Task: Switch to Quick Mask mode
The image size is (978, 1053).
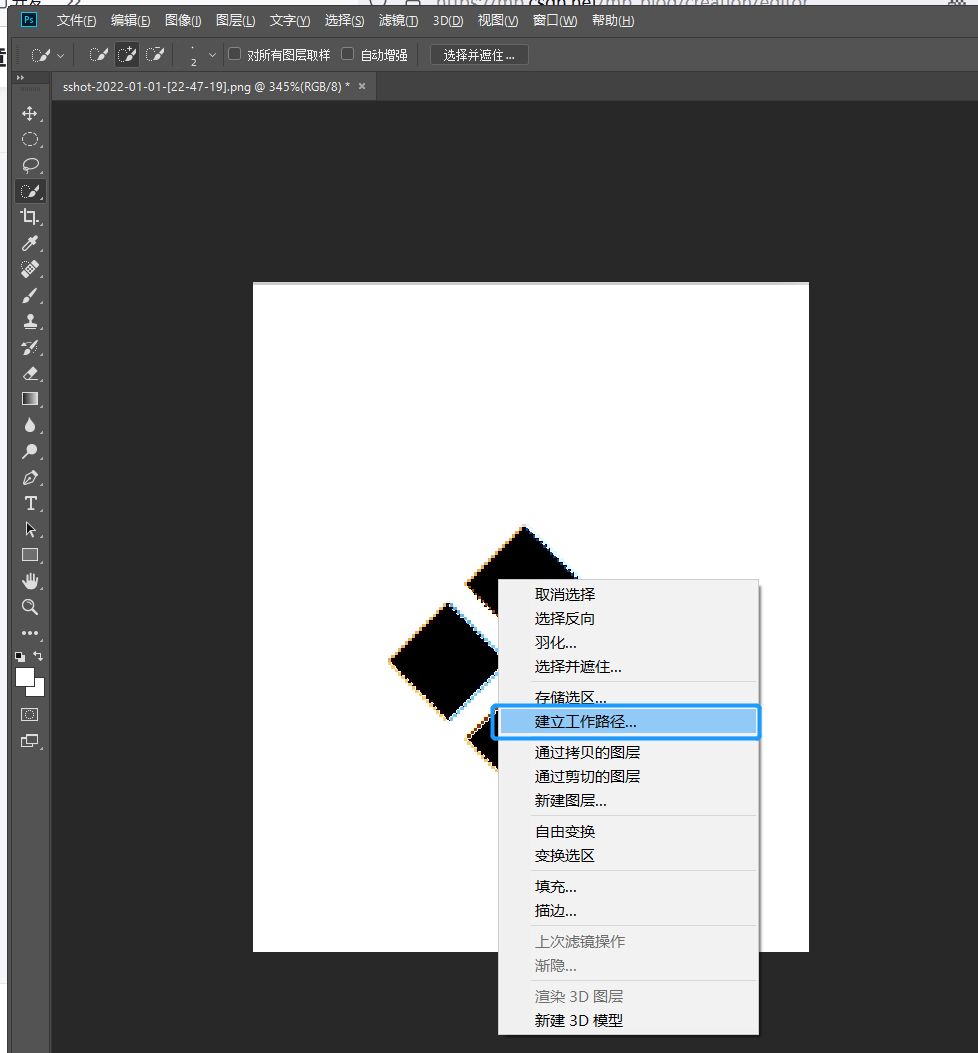Action: pyautogui.click(x=30, y=713)
